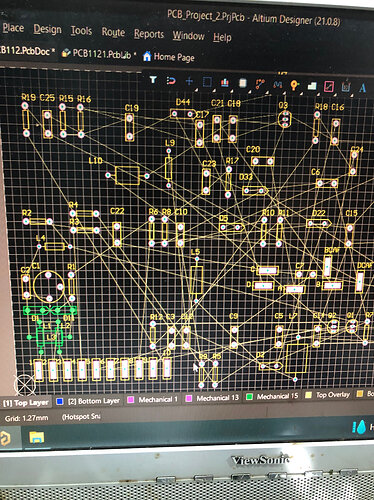Expand the align tool dropdown arrow
This screenshot has height=500, width=374.
pos(231,90)
